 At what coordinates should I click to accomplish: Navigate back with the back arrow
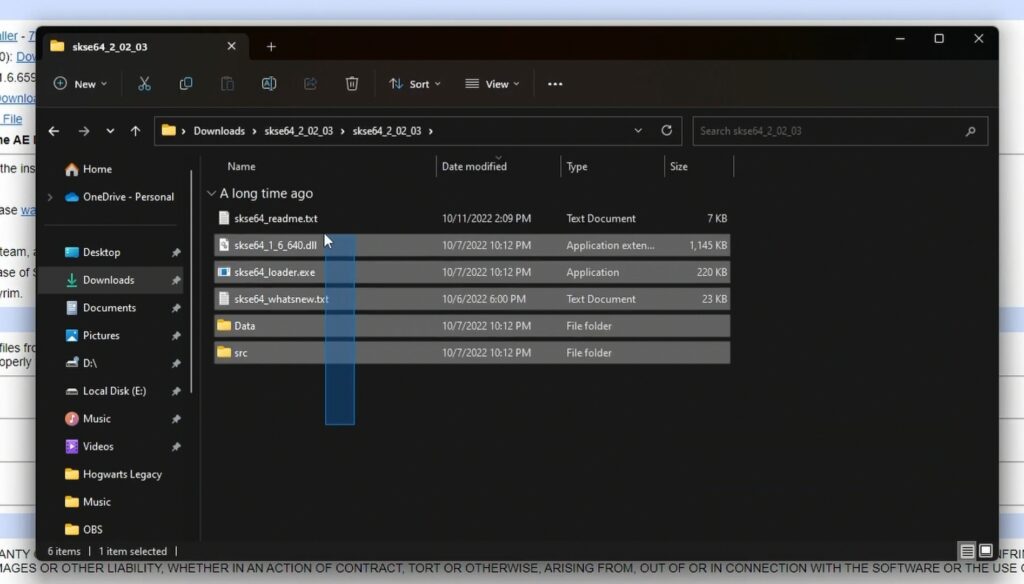[54, 131]
